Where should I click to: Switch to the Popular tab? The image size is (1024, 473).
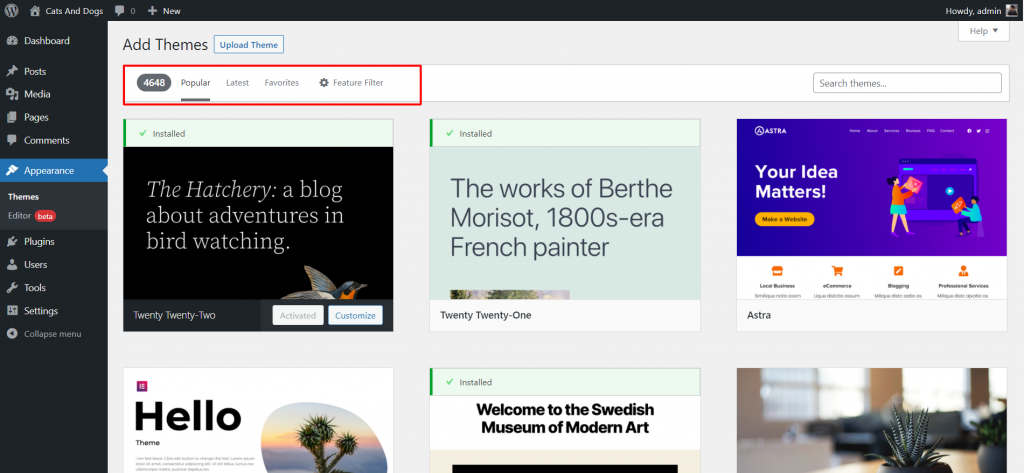(195, 83)
